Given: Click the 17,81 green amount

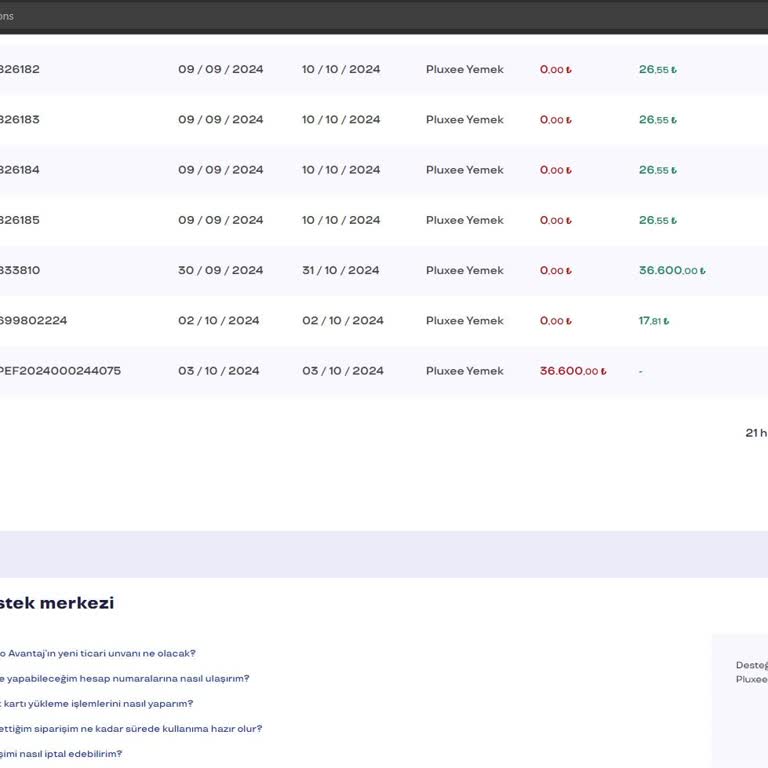Looking at the screenshot, I should pos(654,321).
